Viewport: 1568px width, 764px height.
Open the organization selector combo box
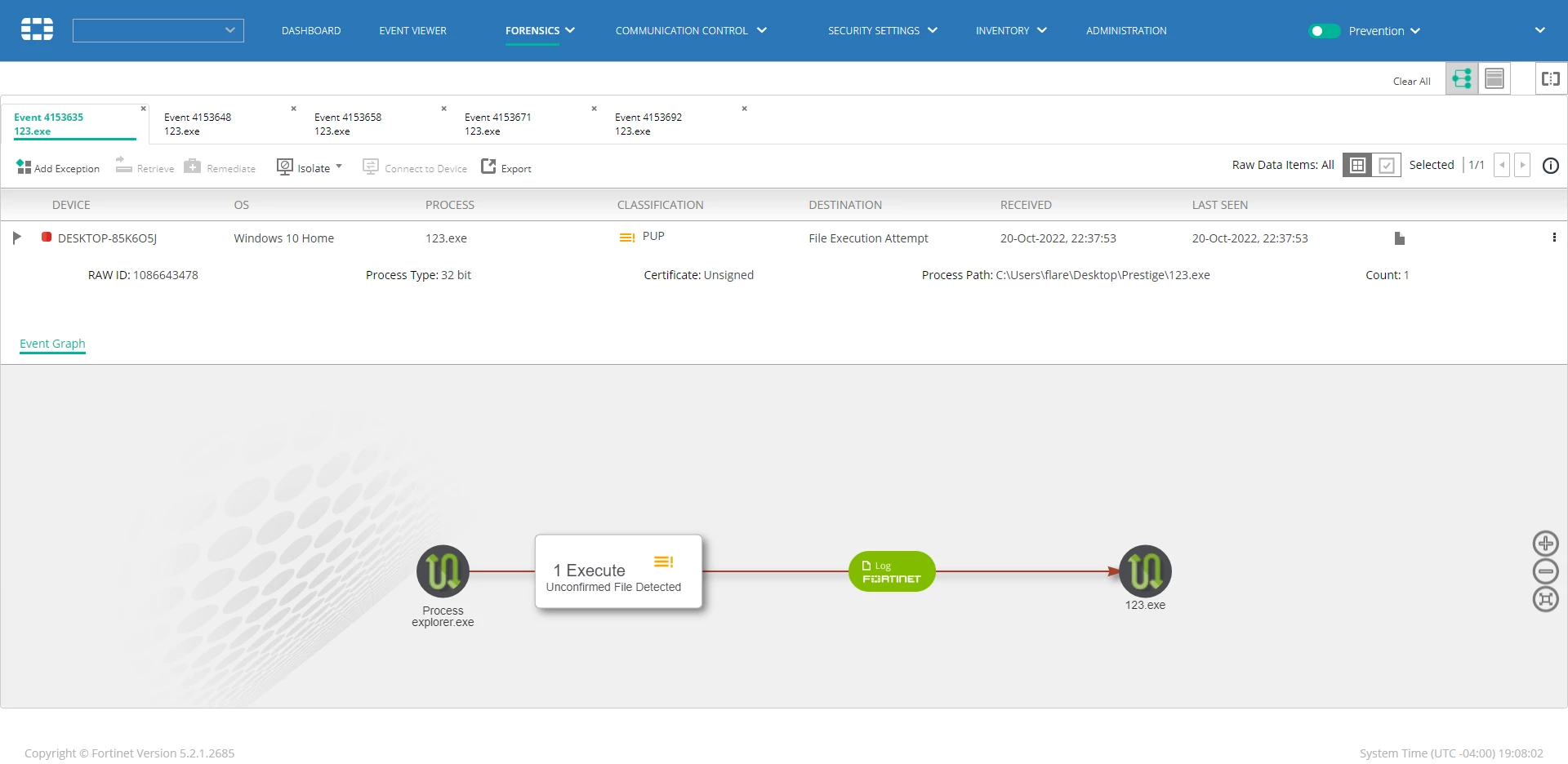pyautogui.click(x=158, y=30)
